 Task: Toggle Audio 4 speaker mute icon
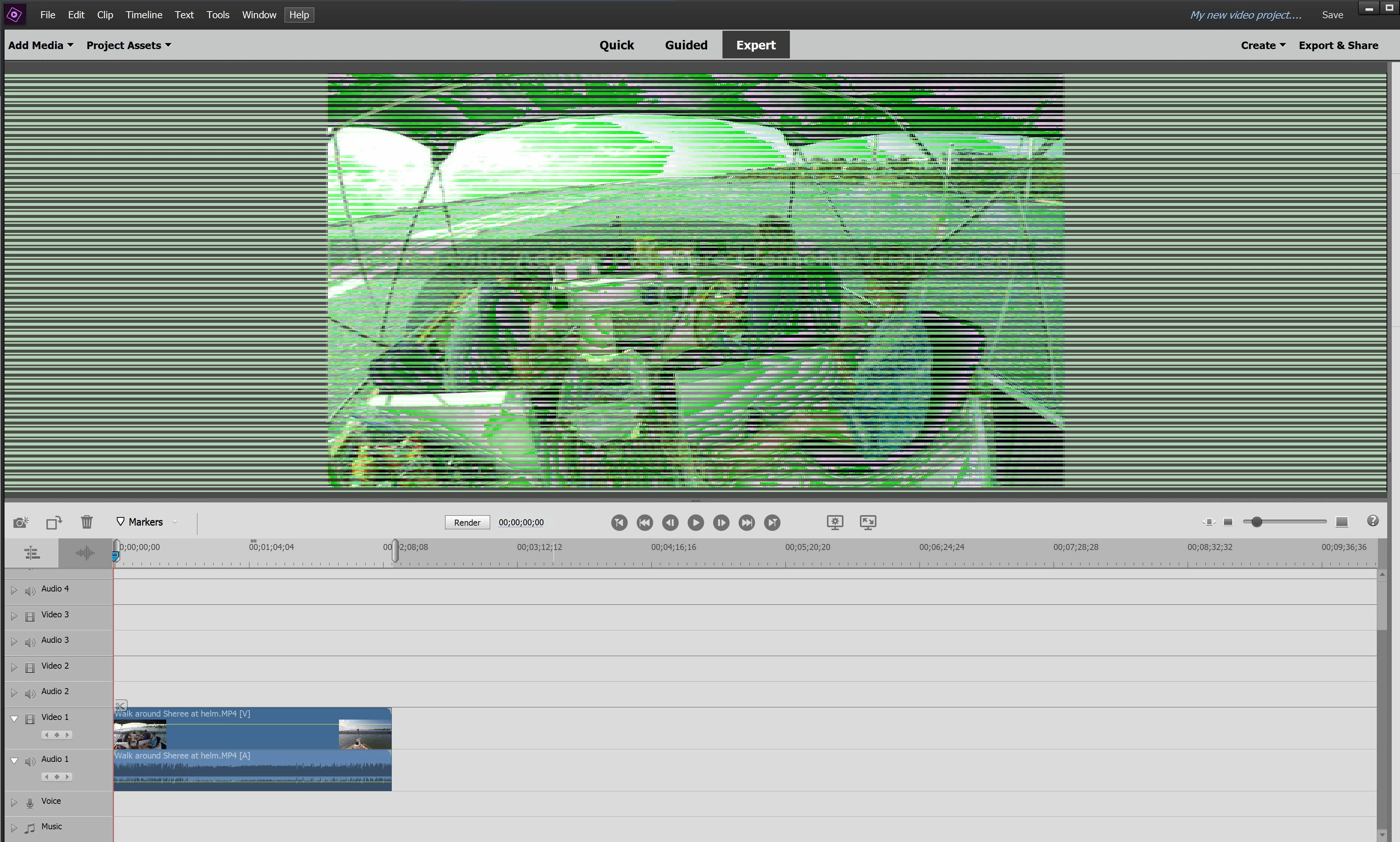pyautogui.click(x=30, y=591)
